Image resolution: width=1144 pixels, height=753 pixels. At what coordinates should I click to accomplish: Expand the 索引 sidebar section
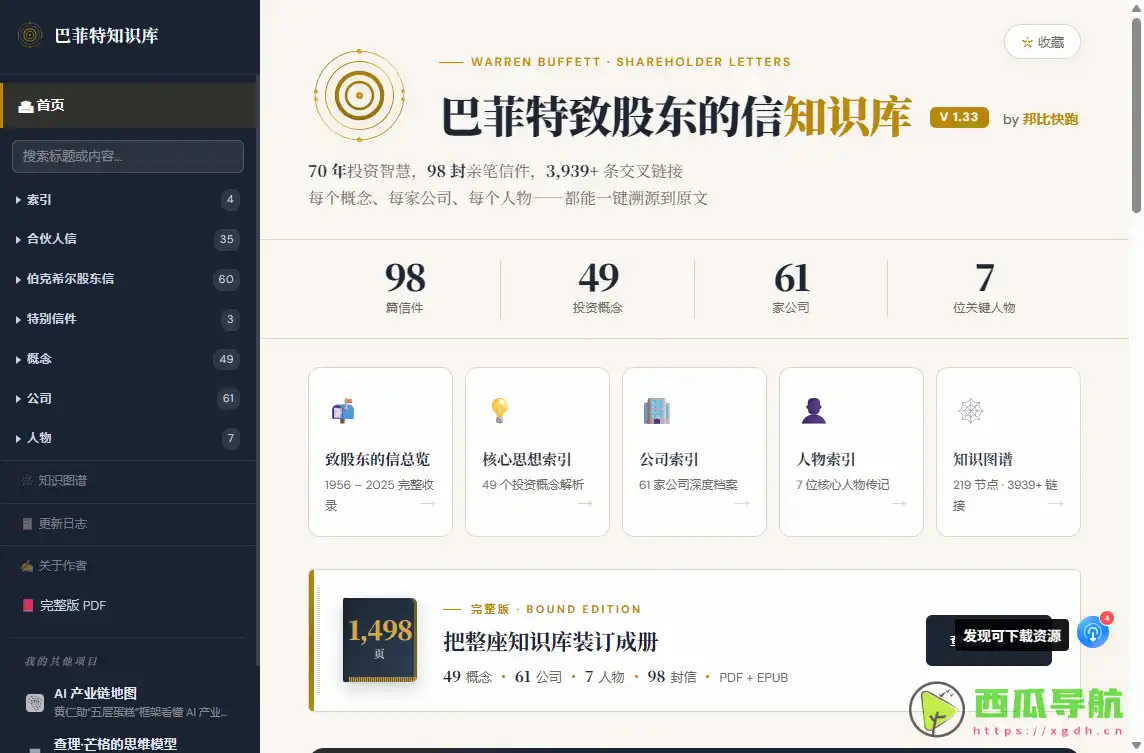128,200
